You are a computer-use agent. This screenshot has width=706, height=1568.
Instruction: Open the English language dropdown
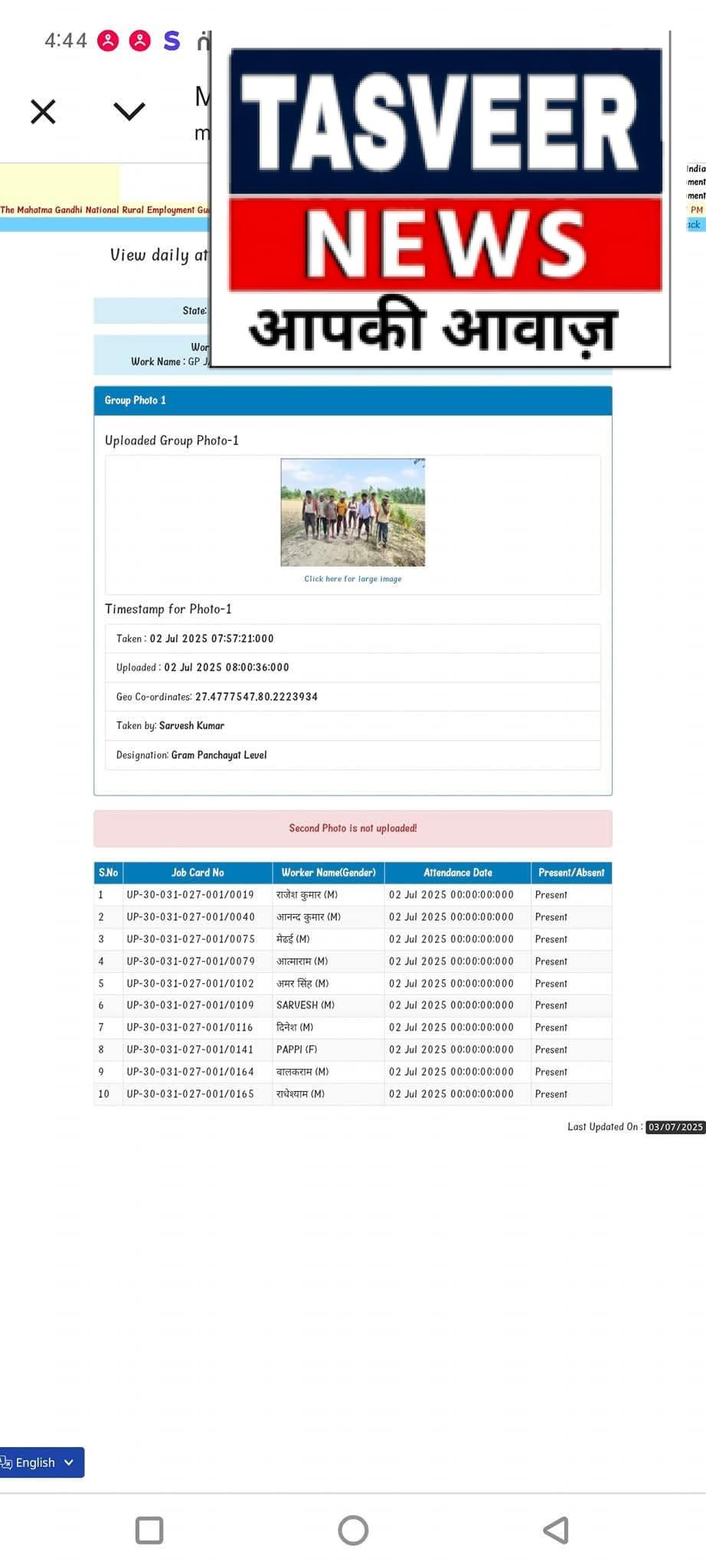tap(42, 1462)
